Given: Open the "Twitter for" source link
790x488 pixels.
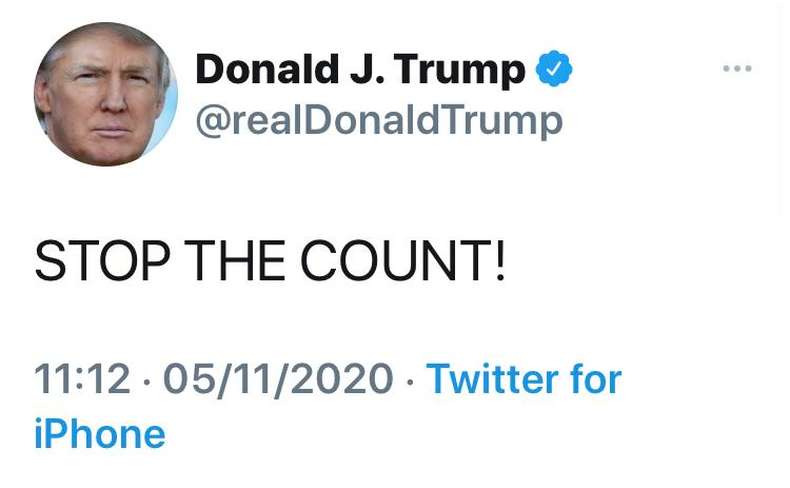Looking at the screenshot, I should point(524,379).
